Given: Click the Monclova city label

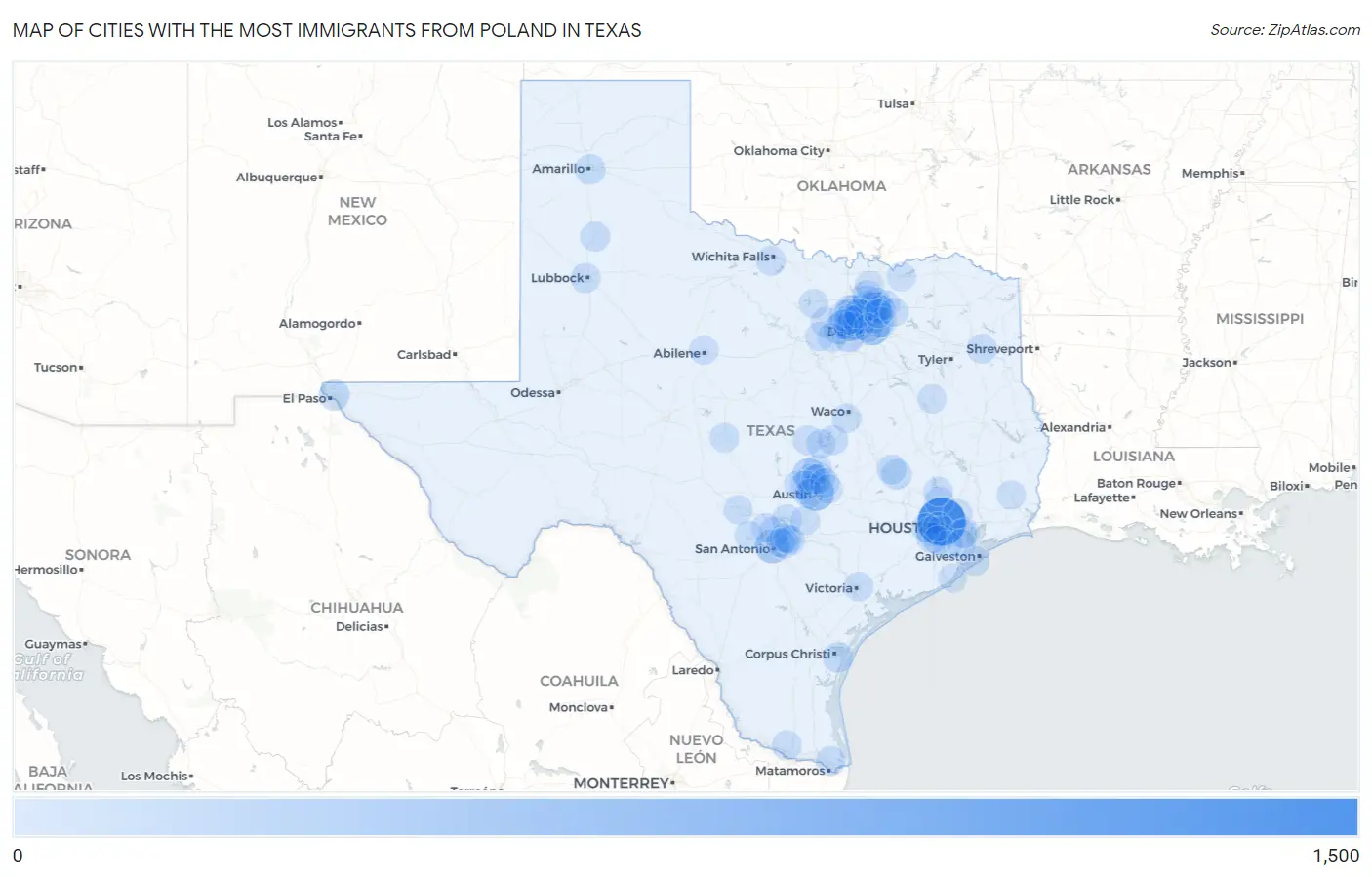Looking at the screenshot, I should 579,707.
